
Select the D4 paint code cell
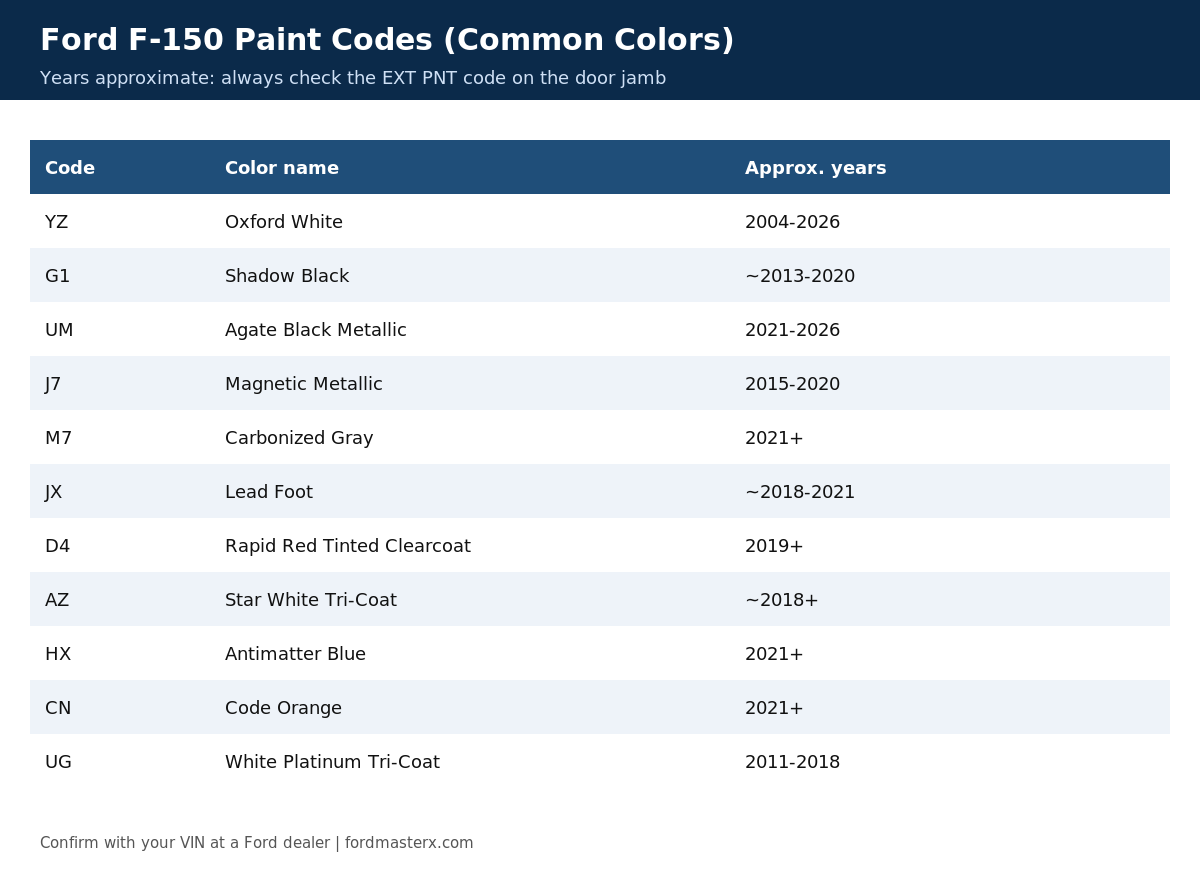pos(57,546)
